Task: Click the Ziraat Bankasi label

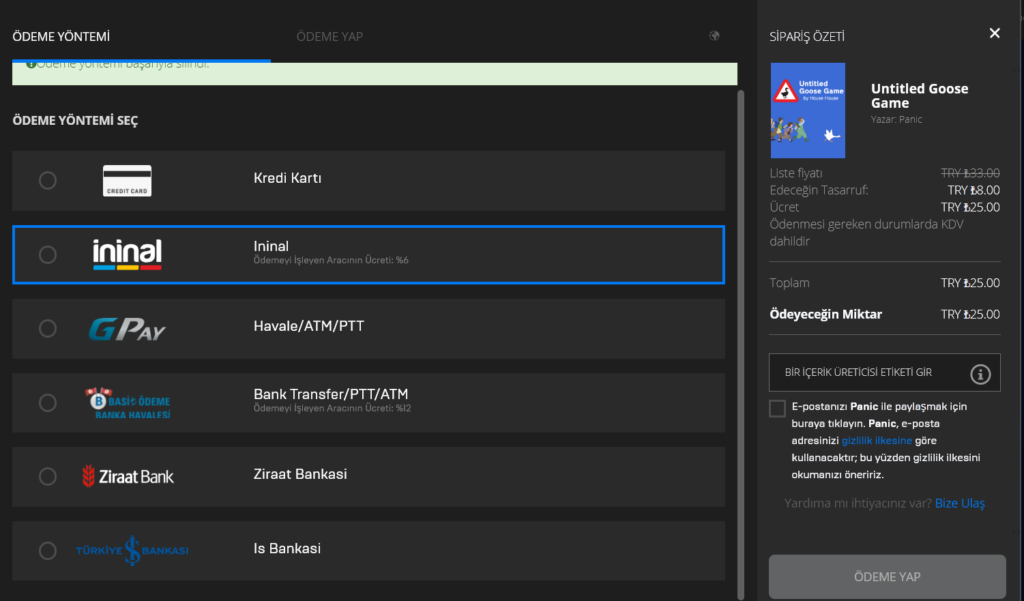Action: tap(300, 474)
